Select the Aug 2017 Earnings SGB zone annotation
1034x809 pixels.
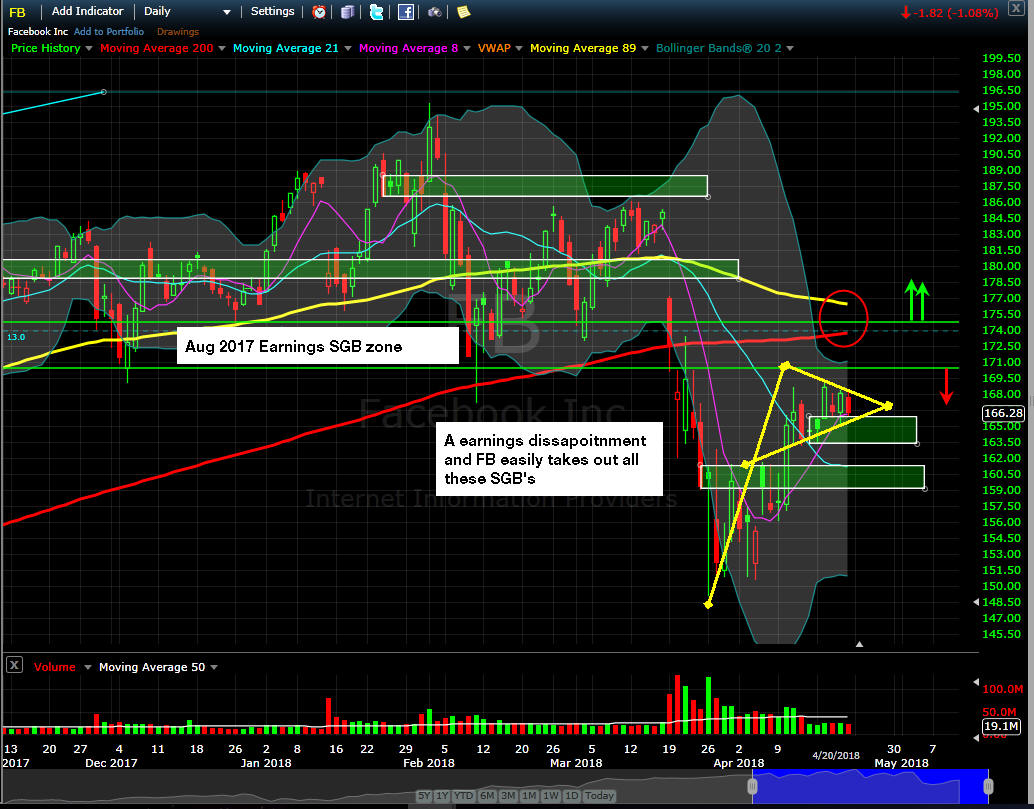click(x=318, y=346)
